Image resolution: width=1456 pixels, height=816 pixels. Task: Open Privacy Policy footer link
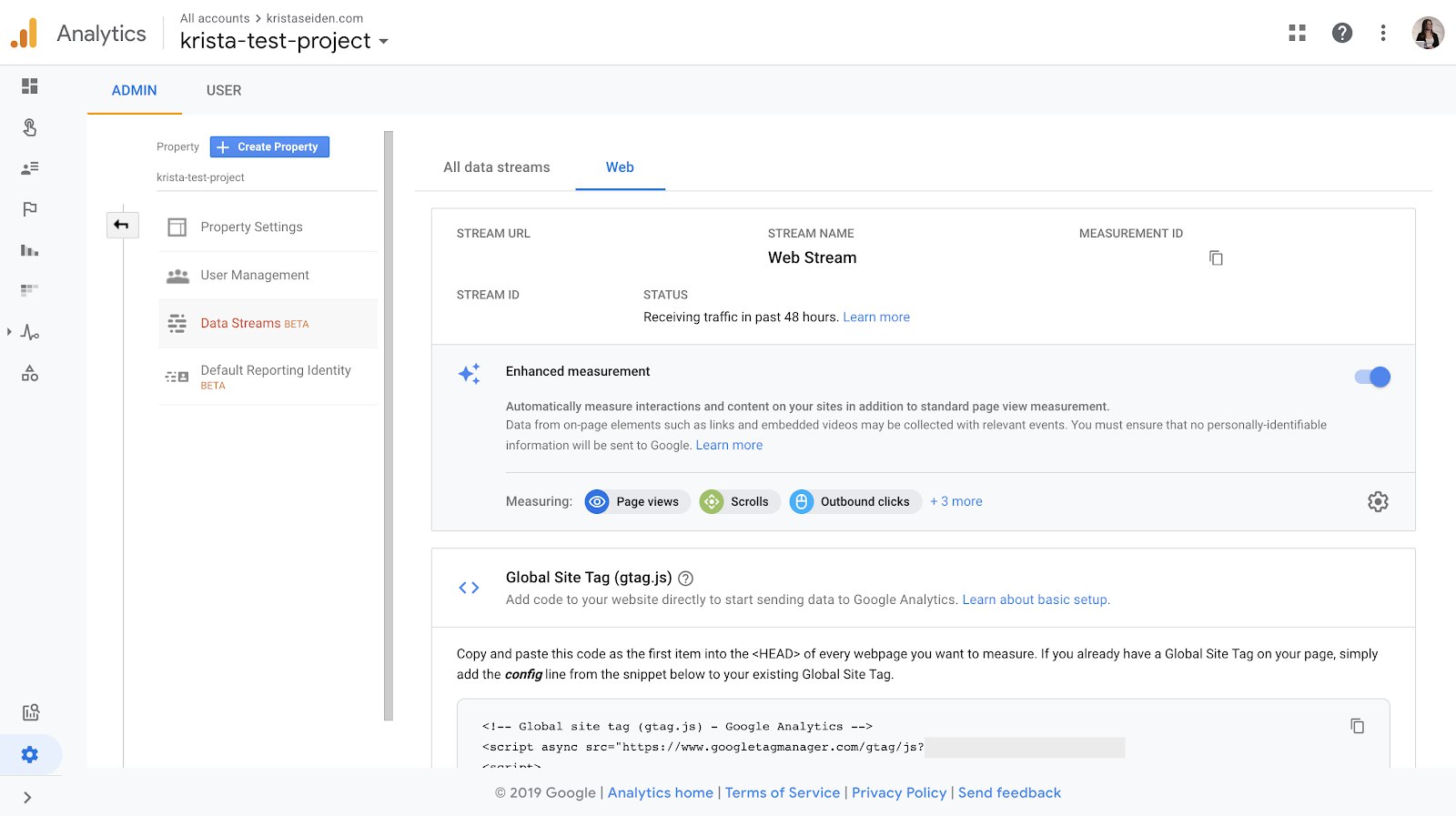(899, 793)
